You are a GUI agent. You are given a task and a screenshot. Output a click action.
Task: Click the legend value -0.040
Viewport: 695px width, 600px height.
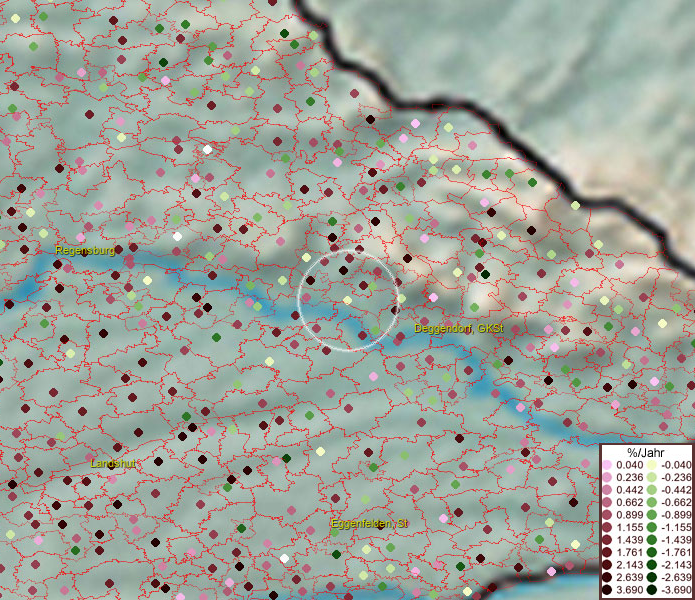coord(676,465)
